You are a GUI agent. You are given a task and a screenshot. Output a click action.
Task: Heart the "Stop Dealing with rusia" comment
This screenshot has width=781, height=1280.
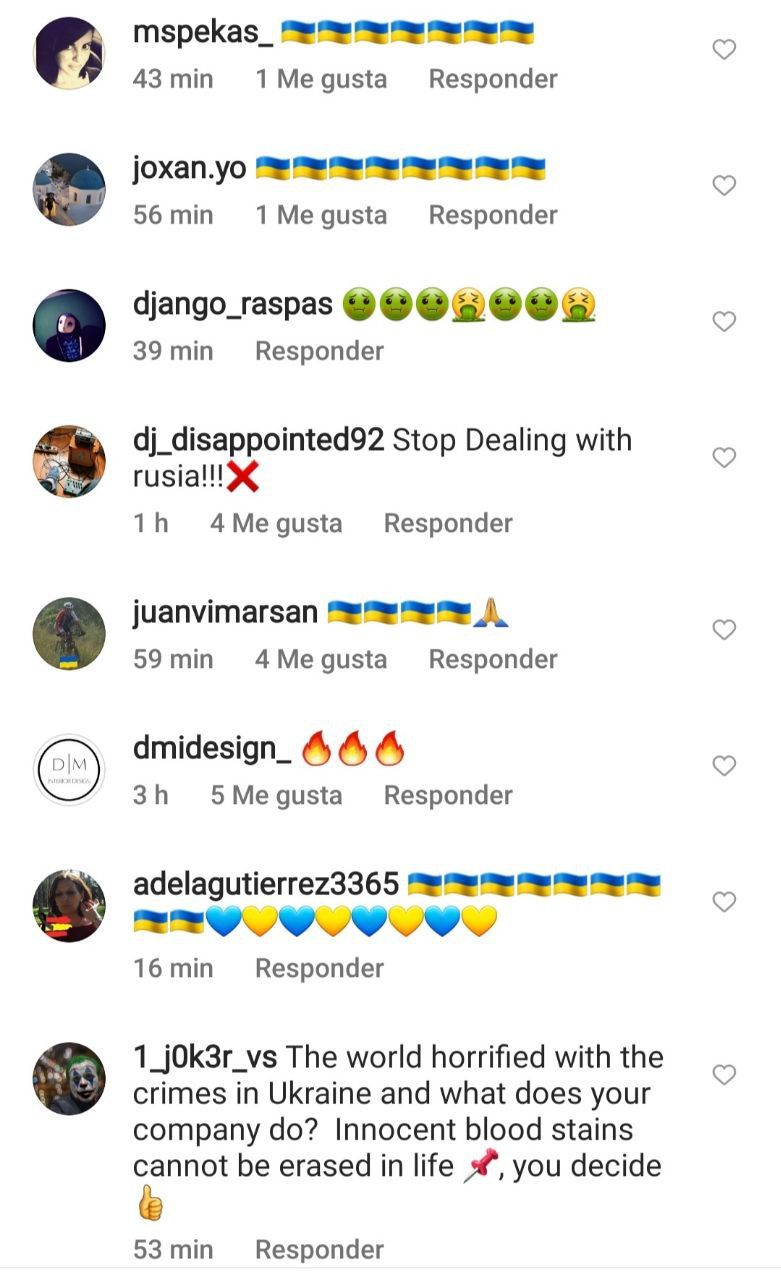724,458
